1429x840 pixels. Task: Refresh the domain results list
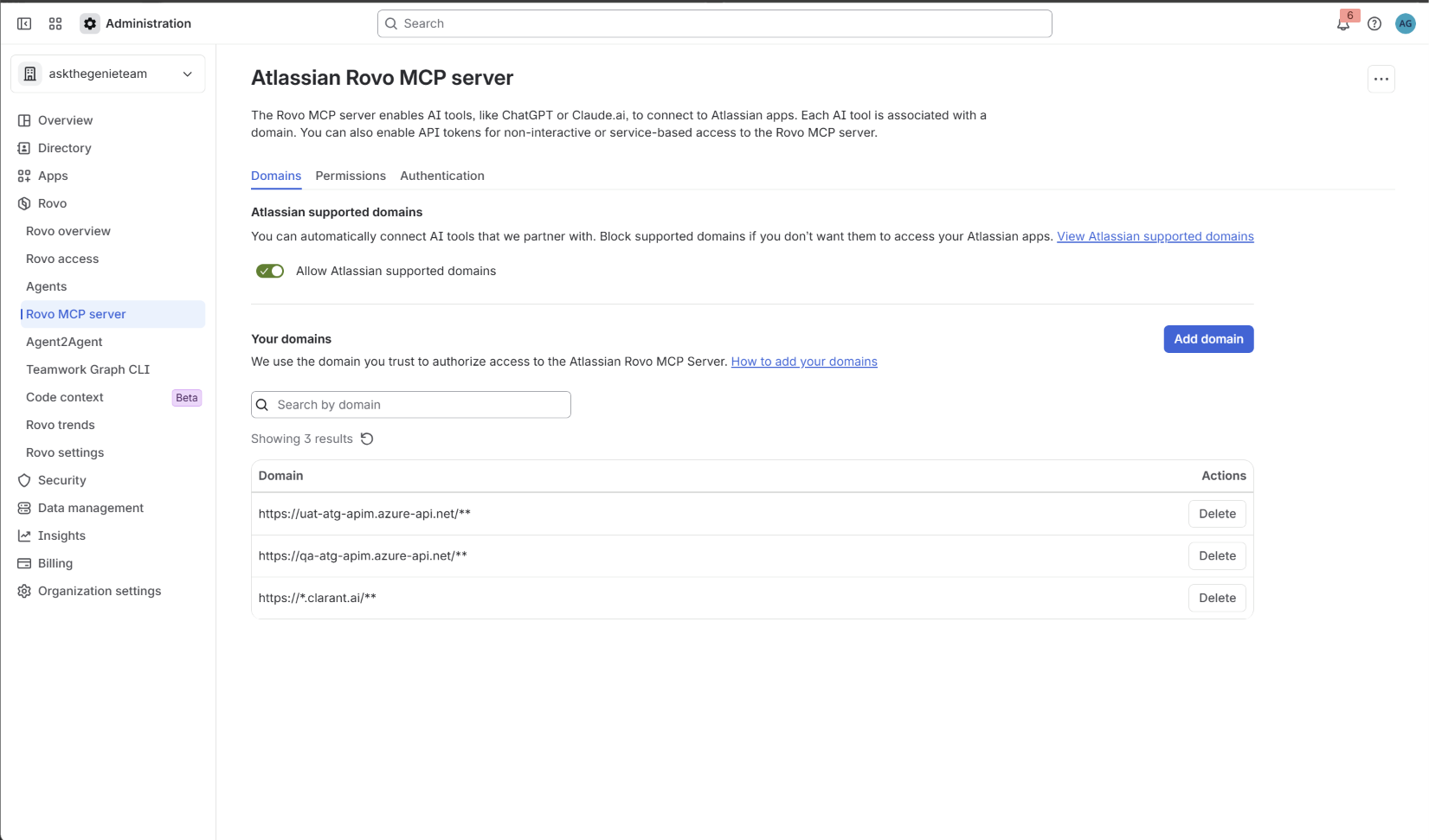367,439
